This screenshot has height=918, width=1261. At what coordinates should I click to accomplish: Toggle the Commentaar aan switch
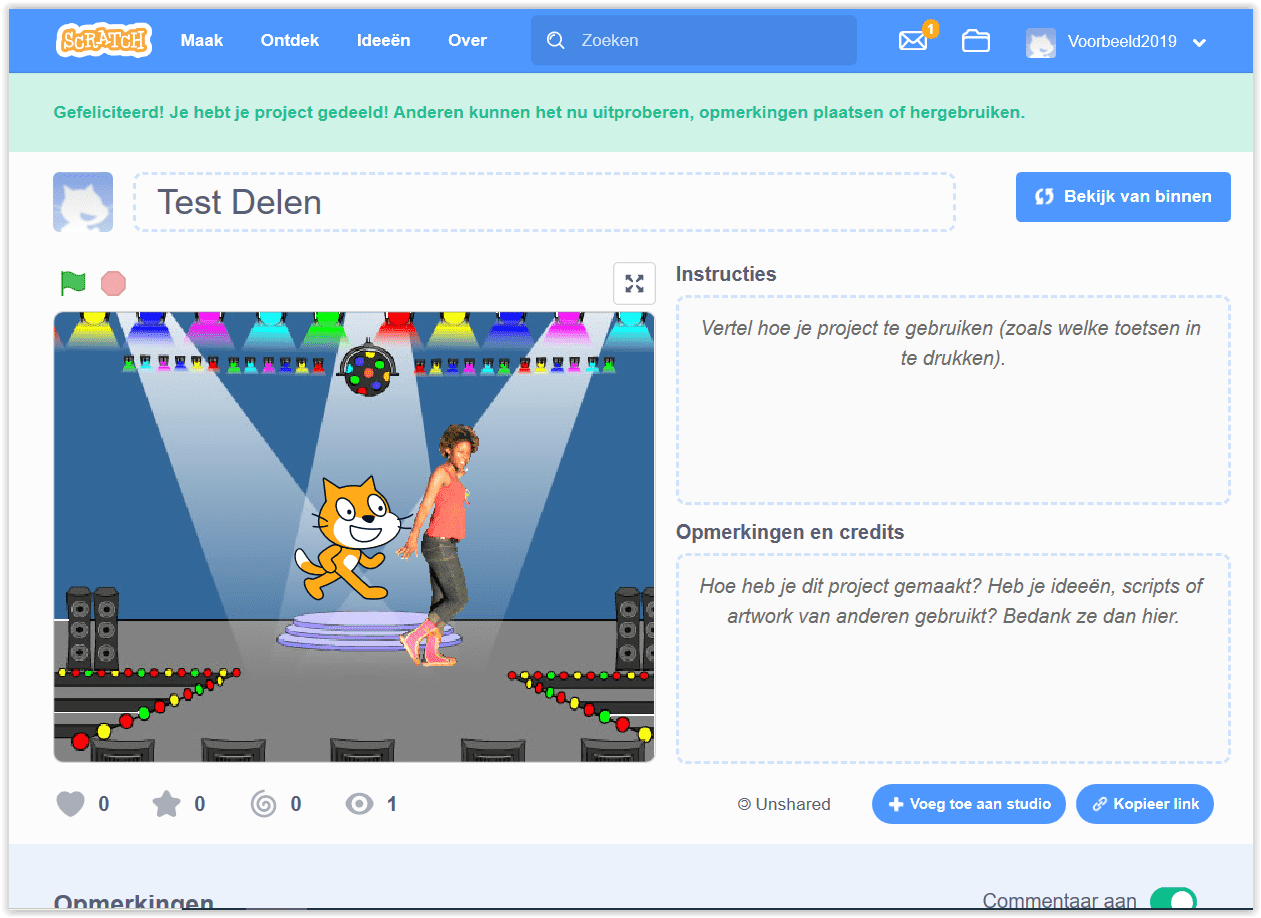(x=1172, y=900)
